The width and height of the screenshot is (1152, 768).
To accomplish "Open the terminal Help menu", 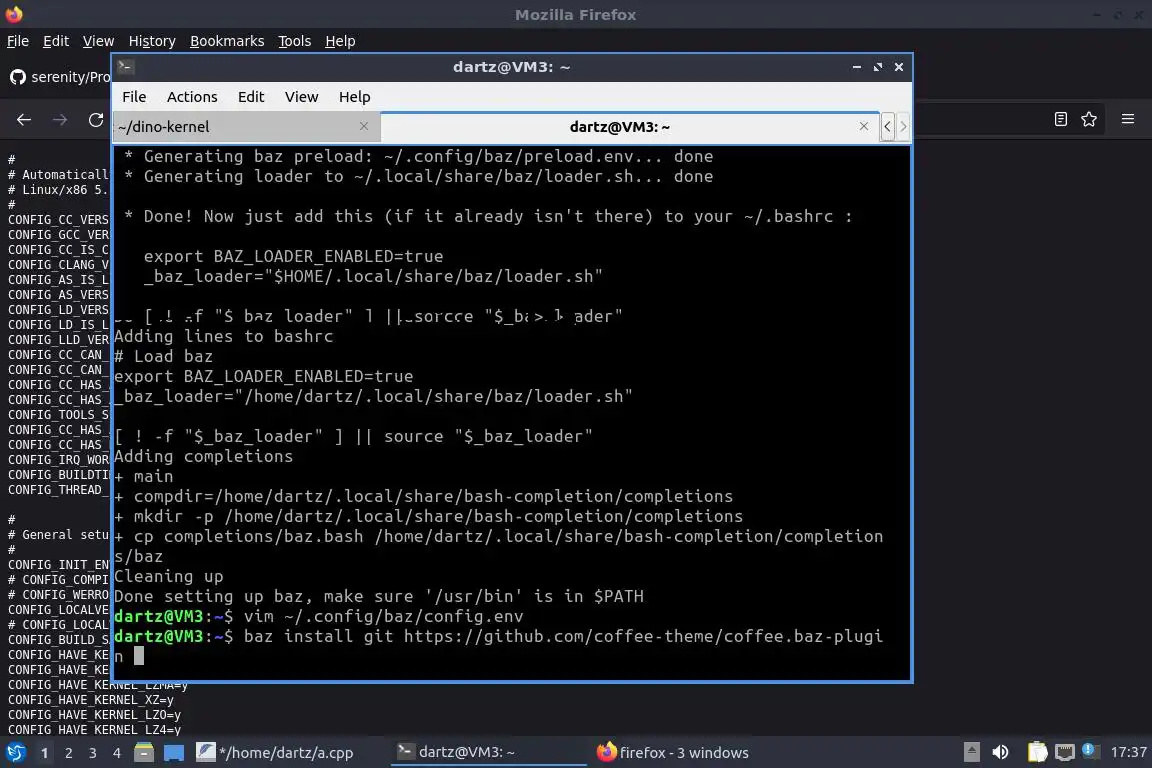I will tap(354, 97).
